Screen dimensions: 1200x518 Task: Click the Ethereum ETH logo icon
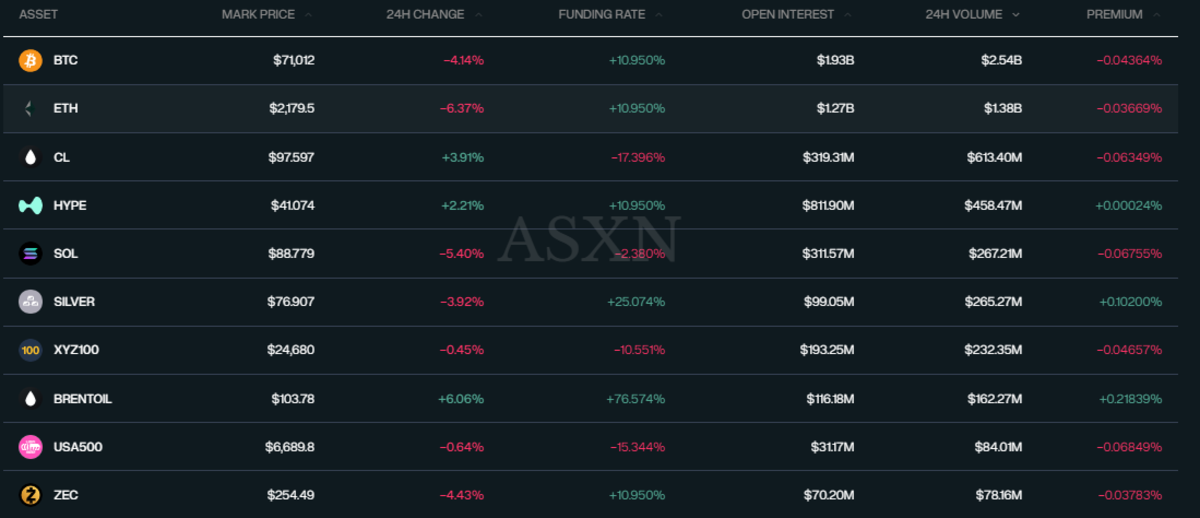(x=30, y=109)
